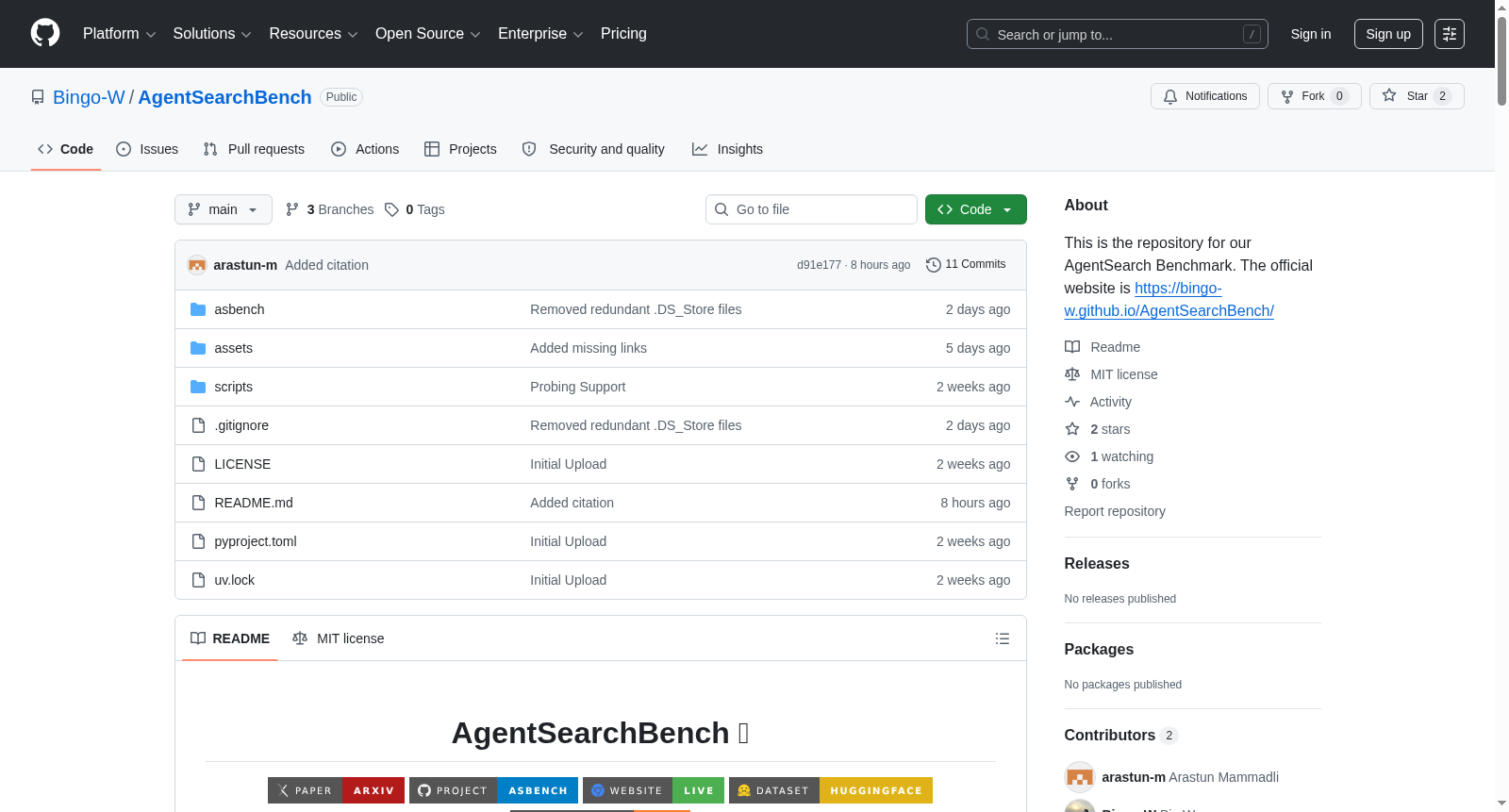This screenshot has height=812, width=1509.
Task: Expand the Open Source menu
Action: point(428,34)
